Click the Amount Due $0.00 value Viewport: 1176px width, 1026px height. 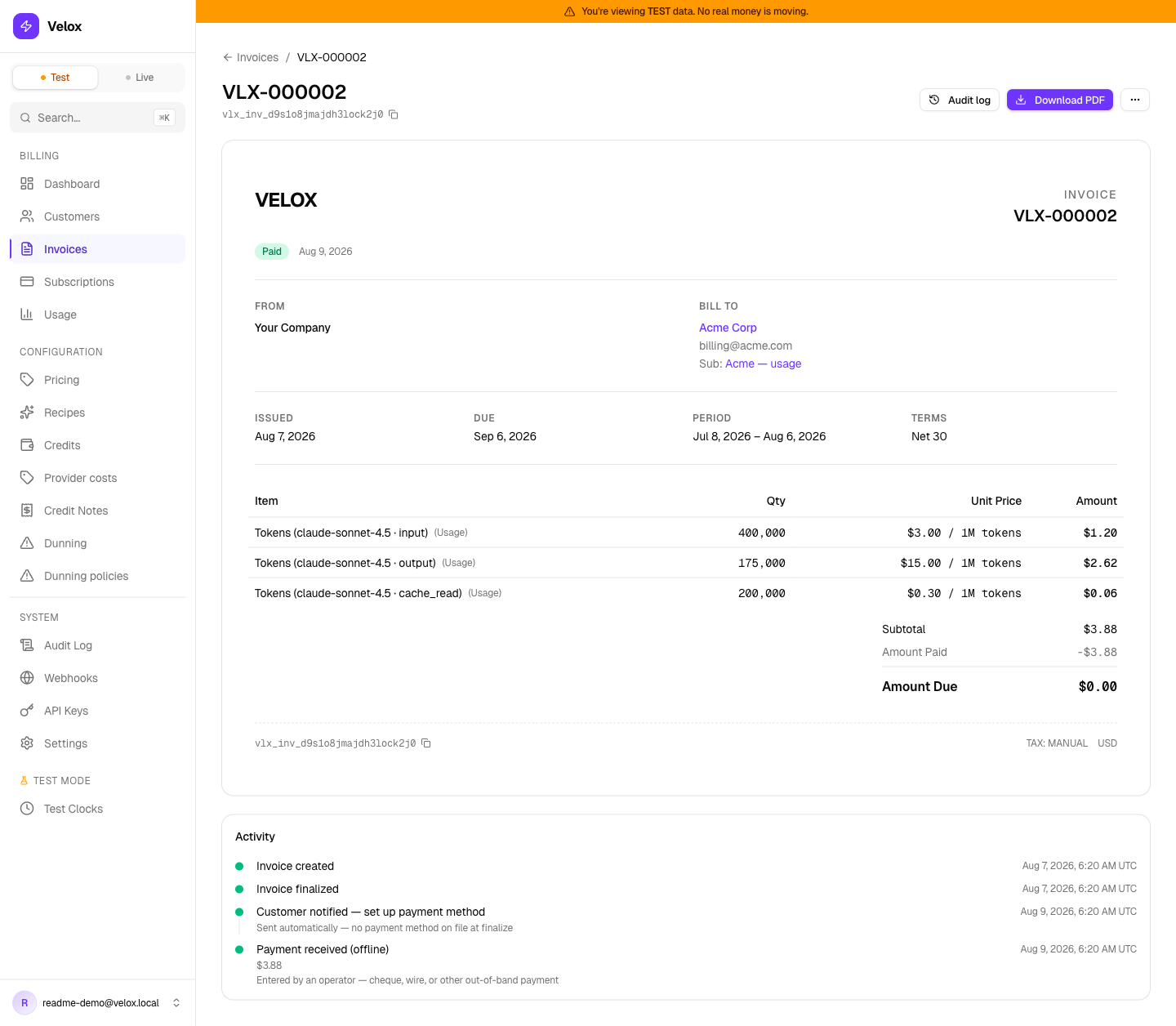[1098, 687]
